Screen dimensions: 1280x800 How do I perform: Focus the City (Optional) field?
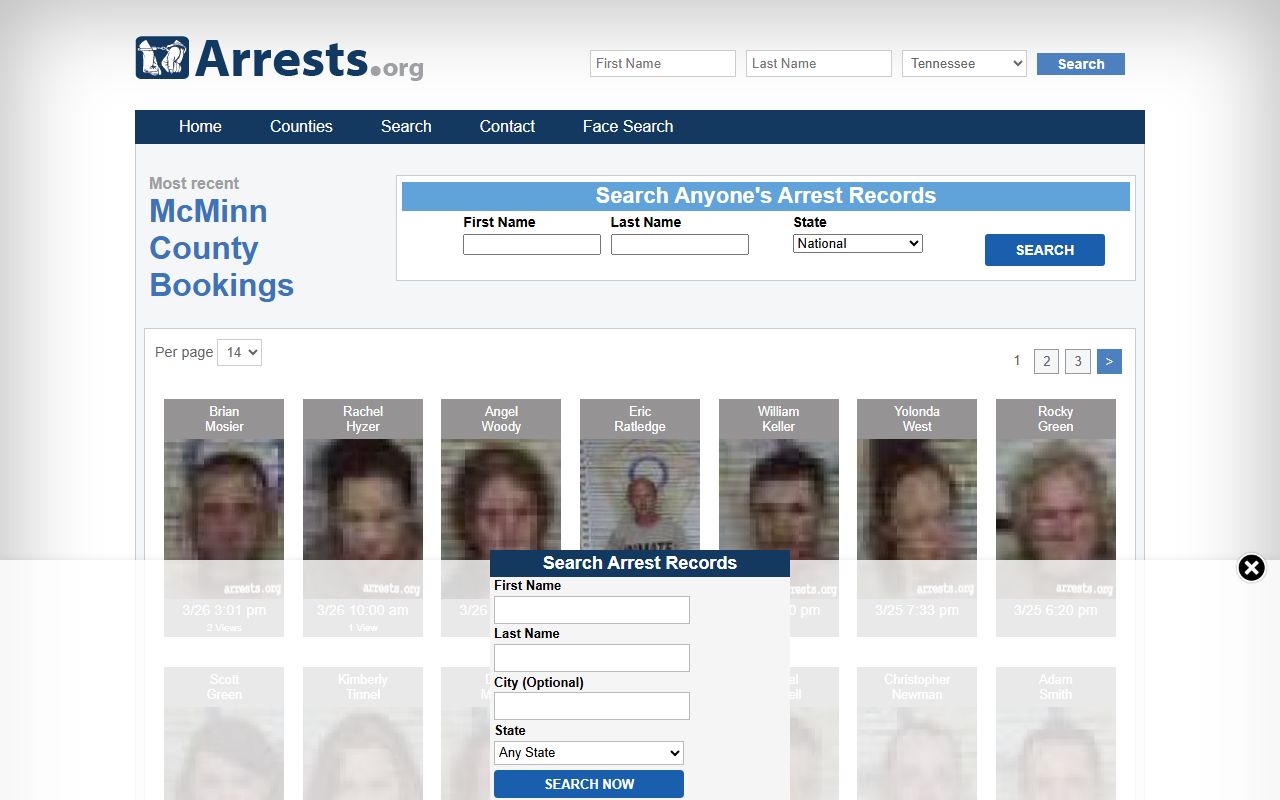(592, 706)
